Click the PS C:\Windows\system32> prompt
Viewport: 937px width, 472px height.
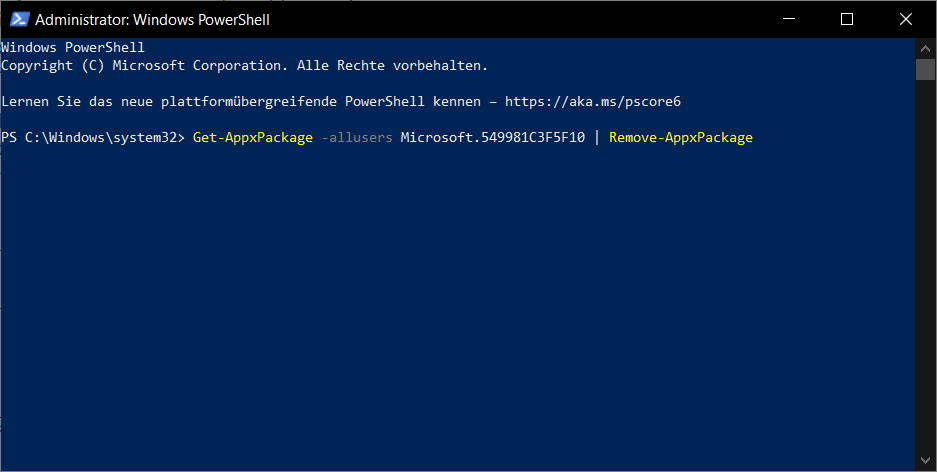click(x=93, y=138)
